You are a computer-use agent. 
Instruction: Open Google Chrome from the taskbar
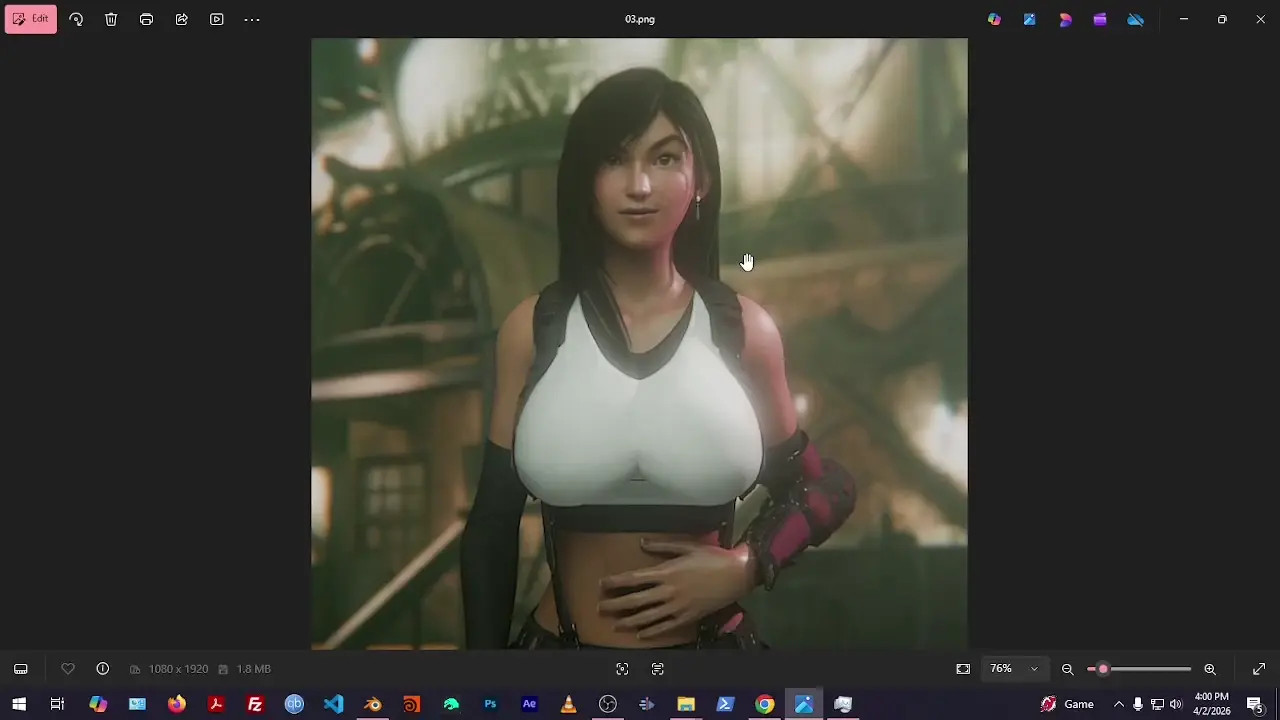[764, 704]
